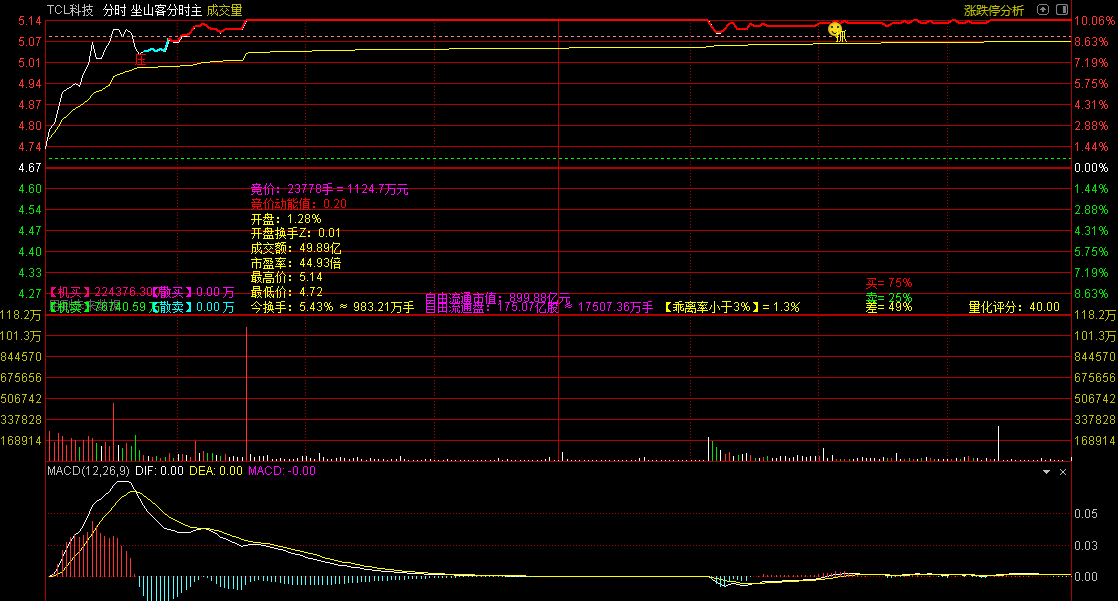Click the 开盘换手Z 0.01 text
This screenshot has width=1118, height=601.
click(296, 233)
